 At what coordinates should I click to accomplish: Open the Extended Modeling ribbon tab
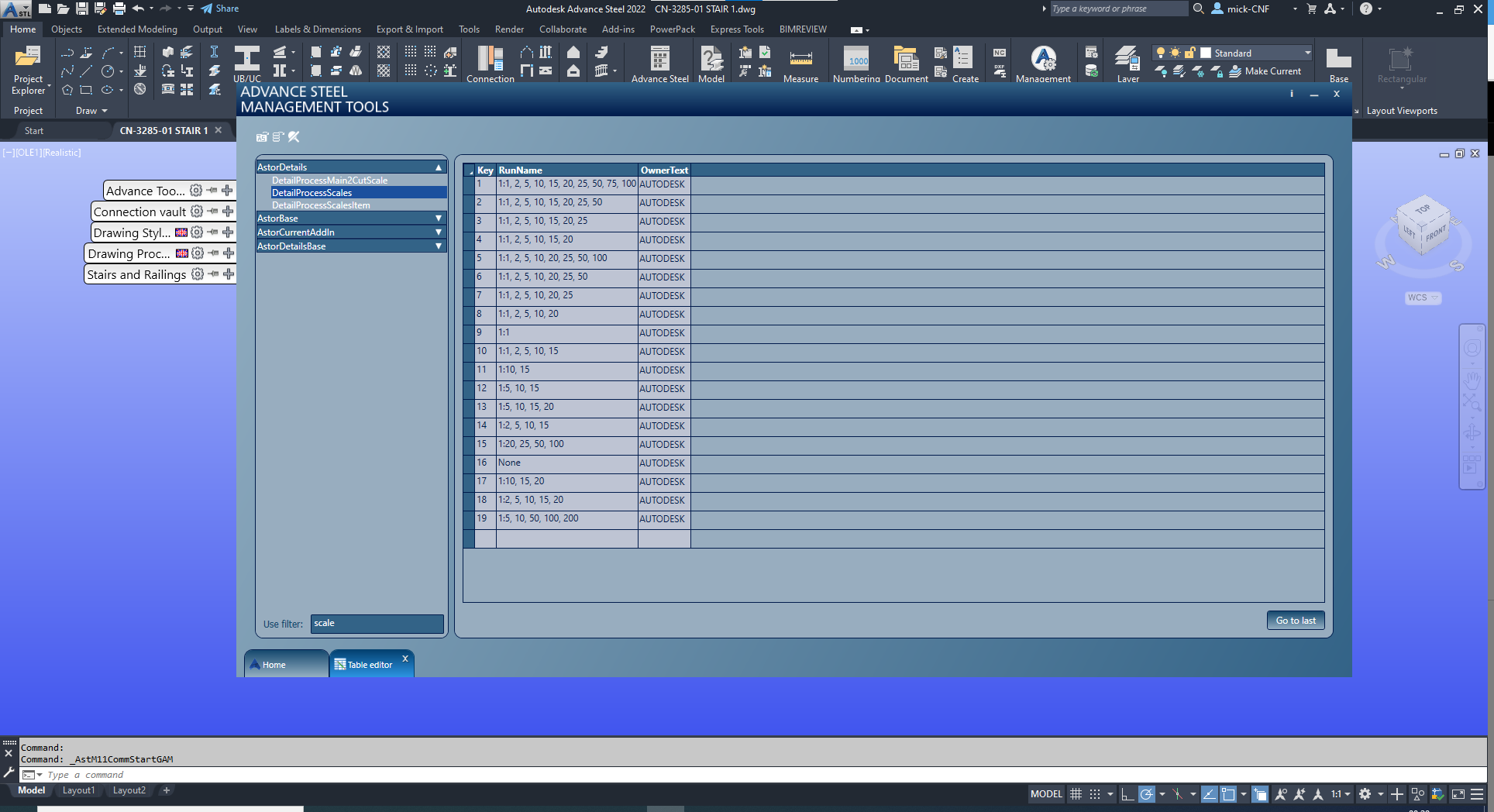(137, 29)
